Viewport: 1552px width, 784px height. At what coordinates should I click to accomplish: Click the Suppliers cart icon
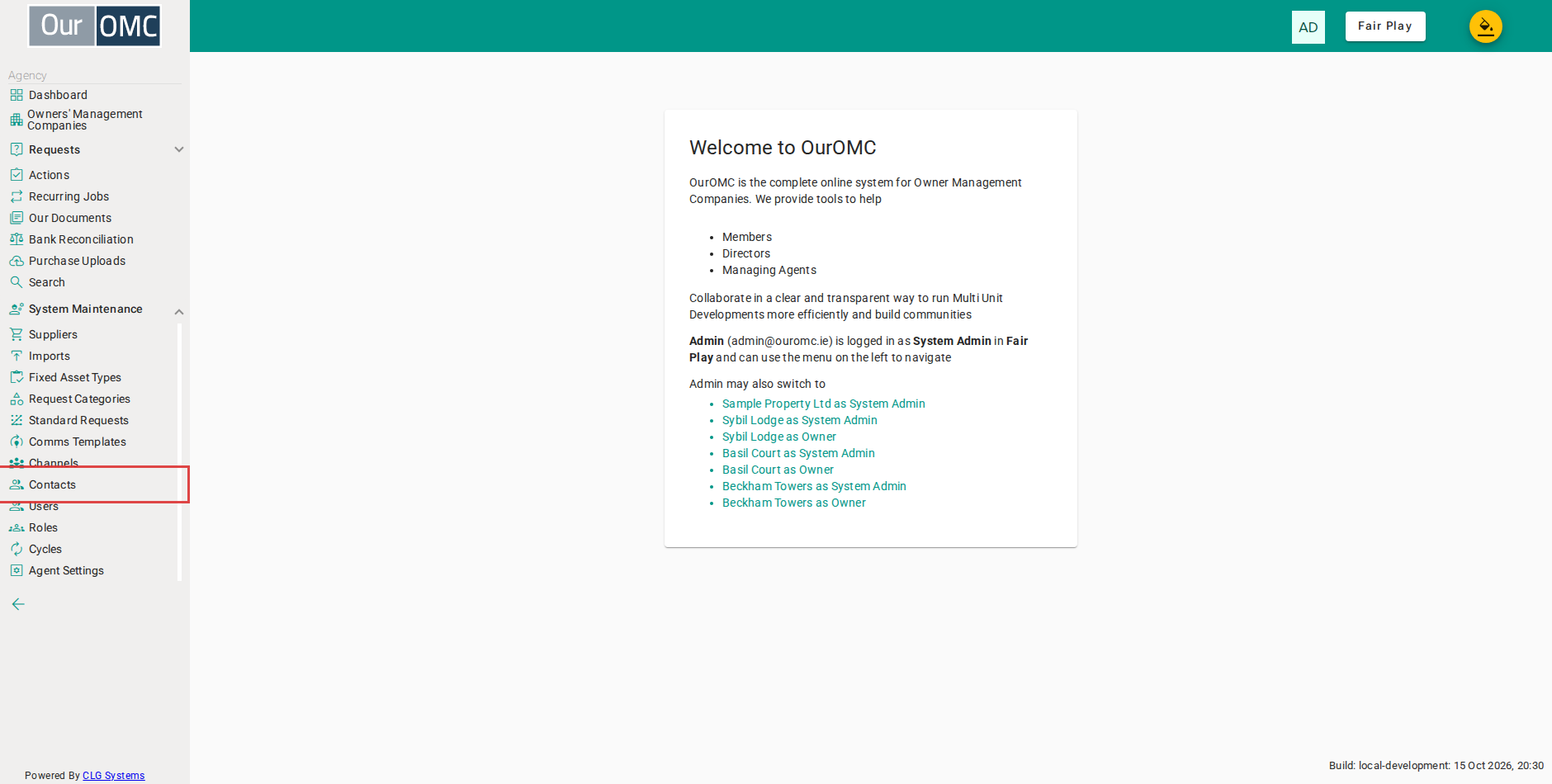[x=17, y=334]
